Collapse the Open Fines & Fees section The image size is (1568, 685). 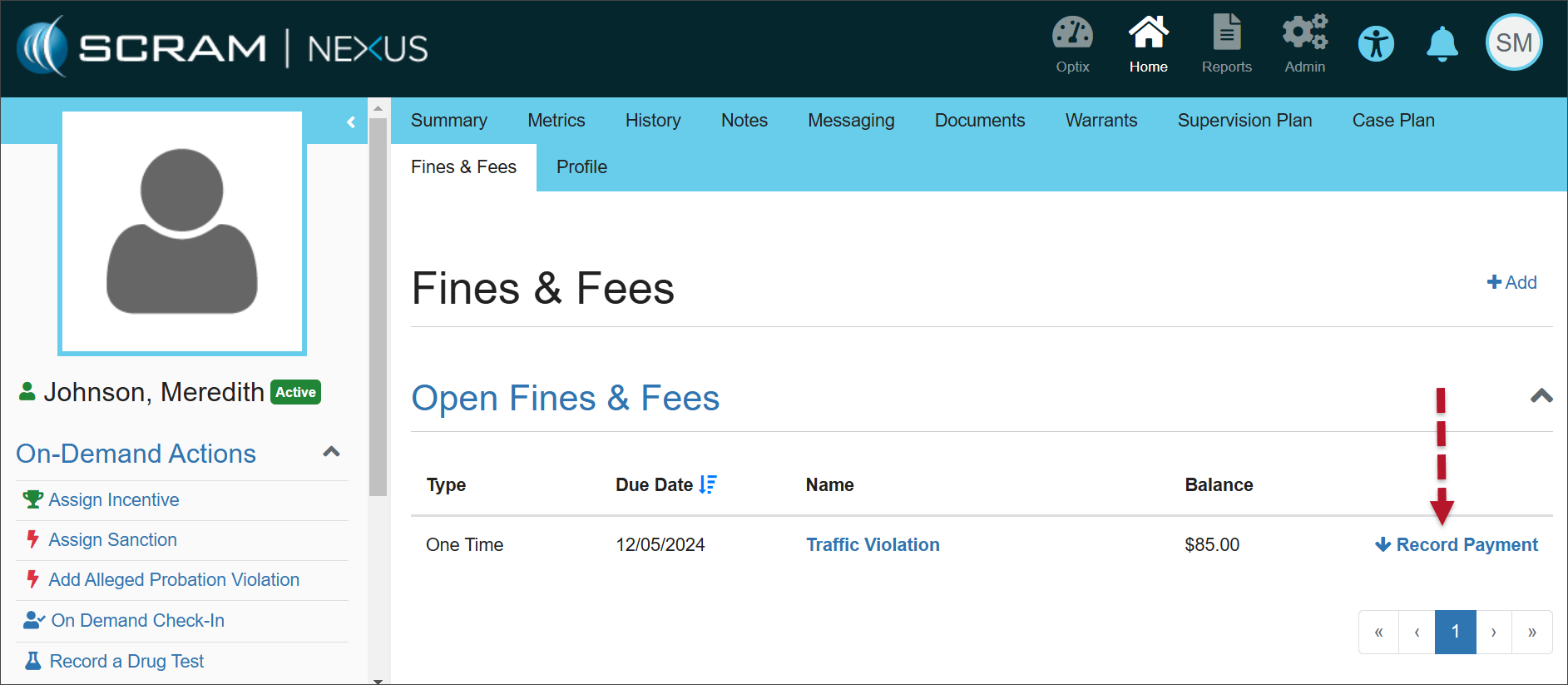click(1541, 396)
